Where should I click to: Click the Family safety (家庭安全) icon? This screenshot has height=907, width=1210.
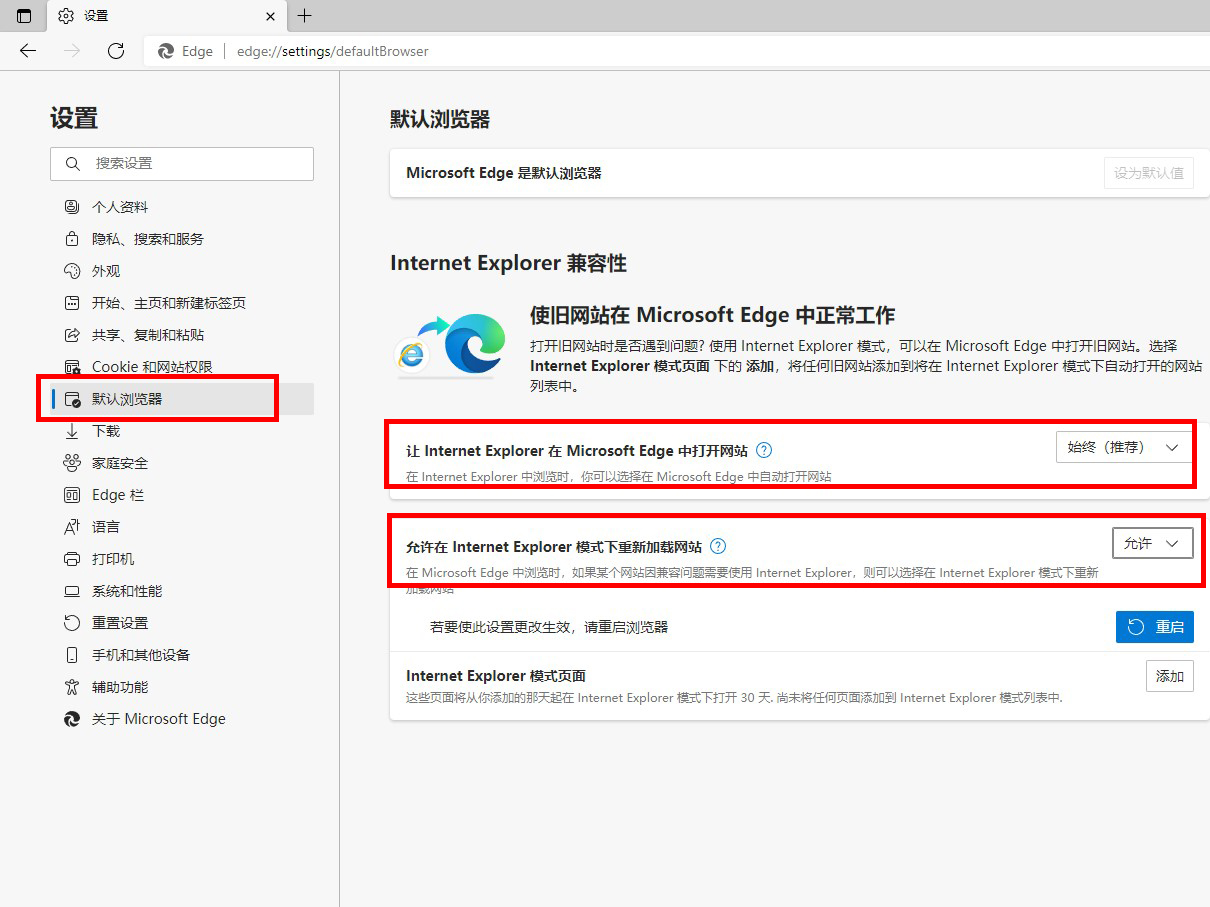coord(72,463)
